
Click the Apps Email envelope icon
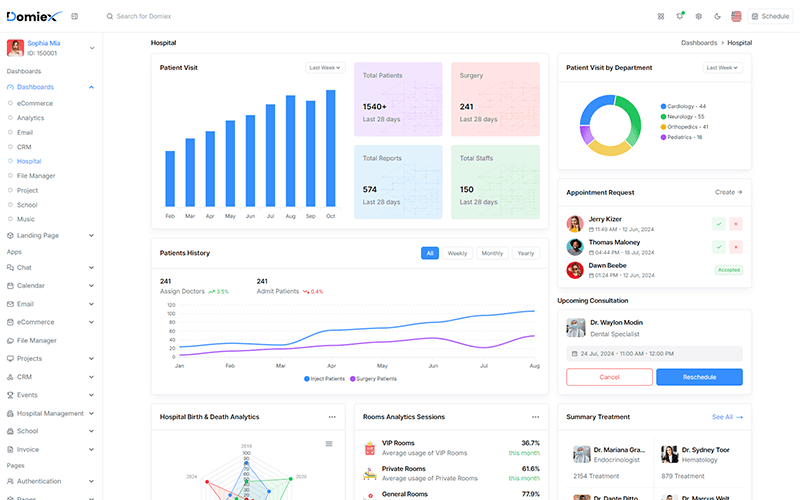[10, 304]
